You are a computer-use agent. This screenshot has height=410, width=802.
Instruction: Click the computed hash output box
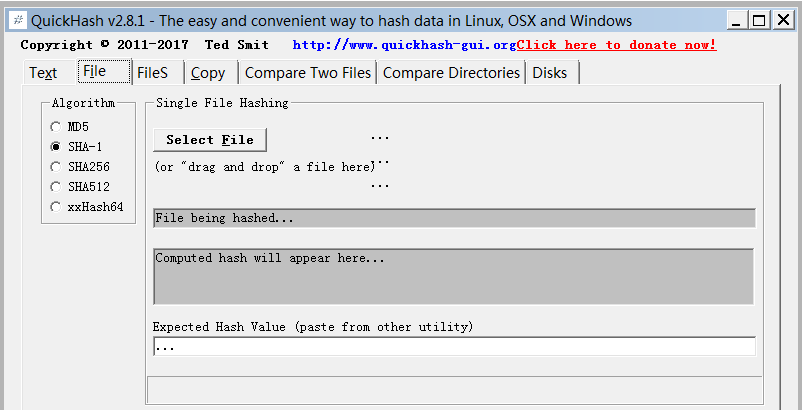point(454,277)
